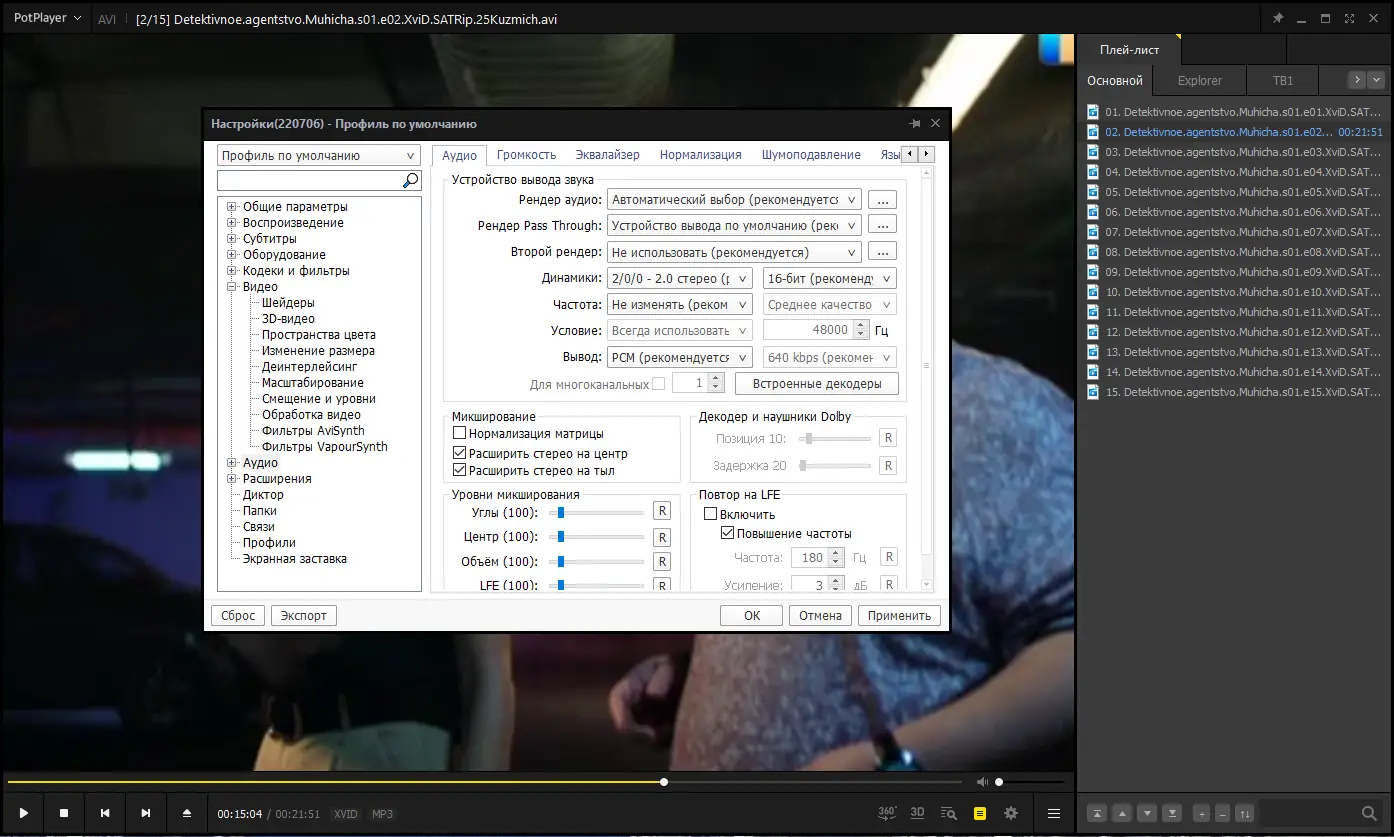Expand the Субтитры tree node

tap(232, 239)
